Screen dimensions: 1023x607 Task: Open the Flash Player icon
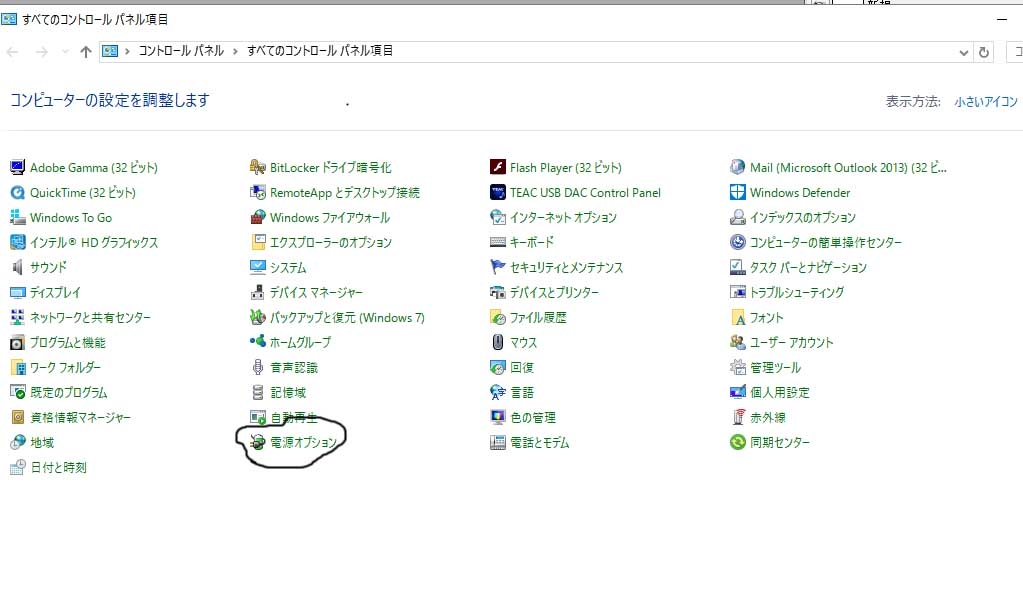click(498, 168)
